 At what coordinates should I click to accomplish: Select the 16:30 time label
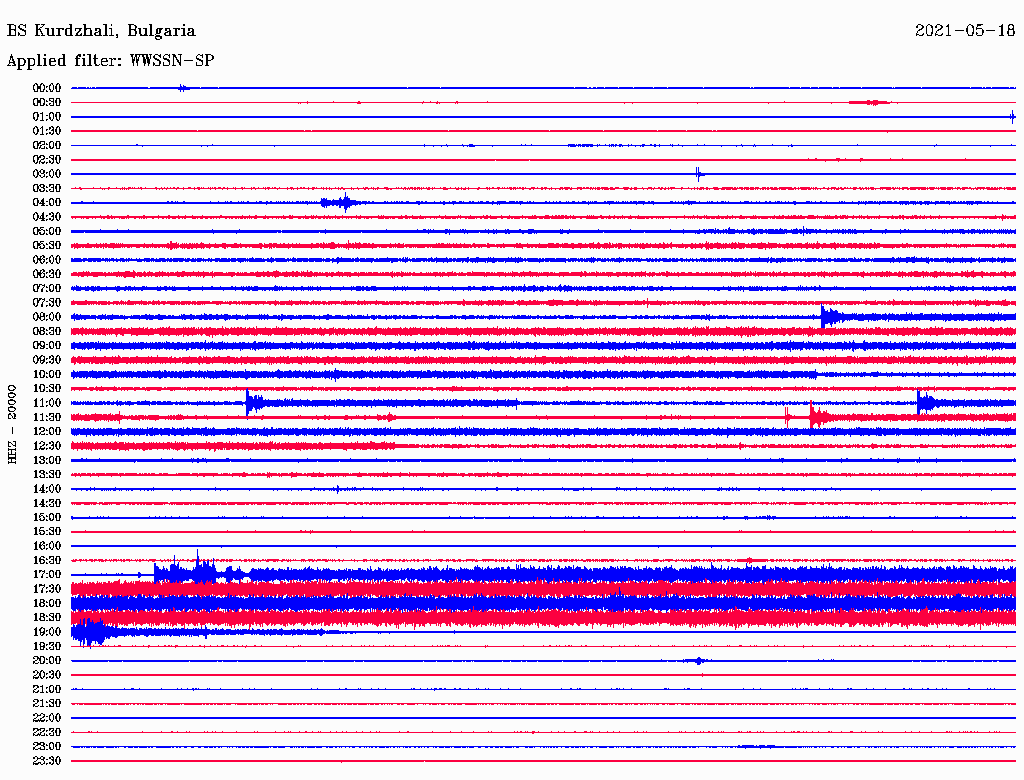coord(47,561)
